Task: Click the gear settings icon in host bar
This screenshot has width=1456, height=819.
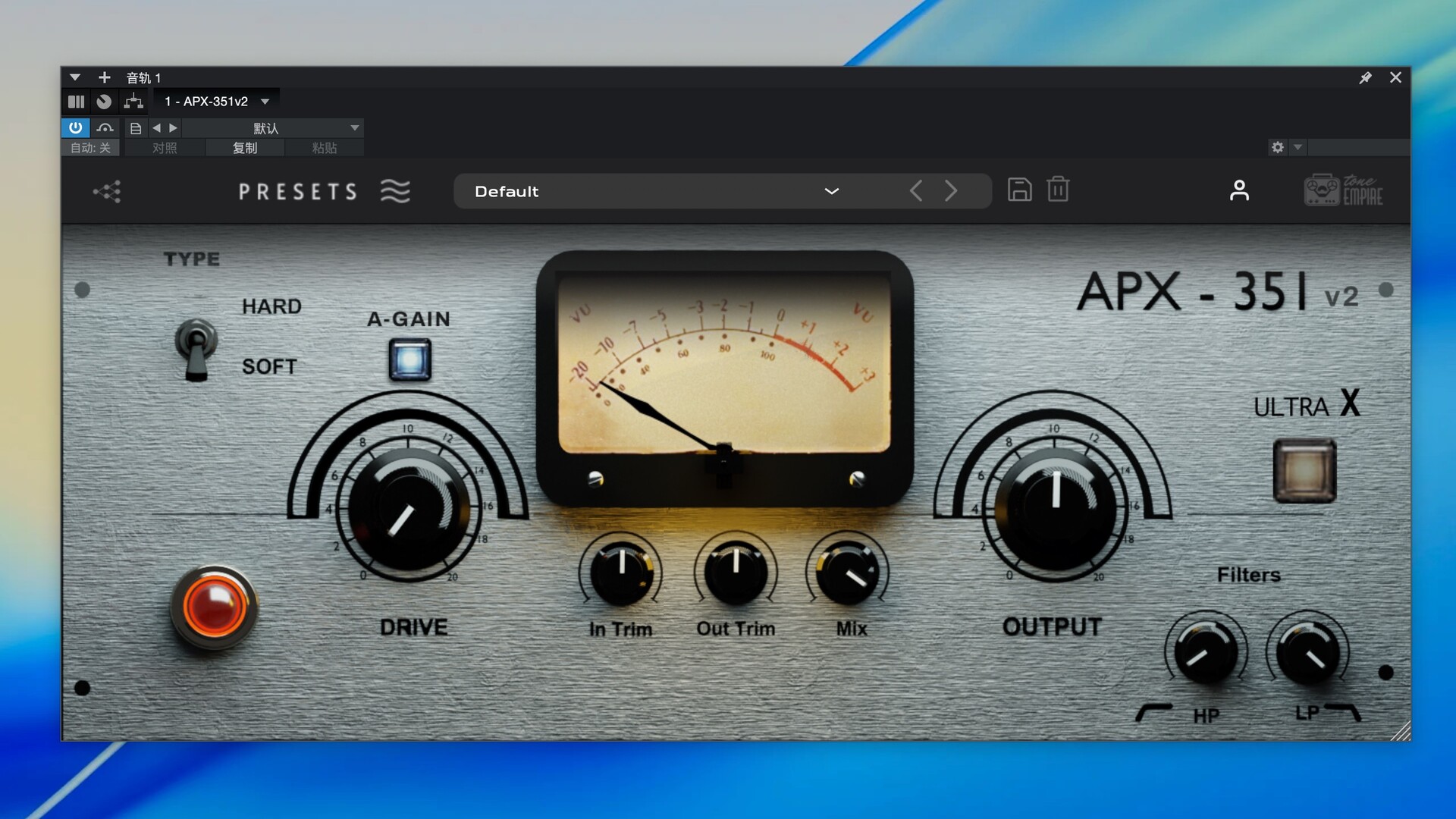Action: [1278, 147]
